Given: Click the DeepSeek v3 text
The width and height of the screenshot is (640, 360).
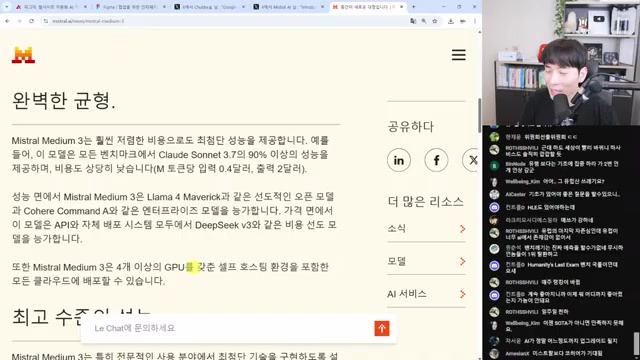Looking at the screenshot, I should [223, 225].
